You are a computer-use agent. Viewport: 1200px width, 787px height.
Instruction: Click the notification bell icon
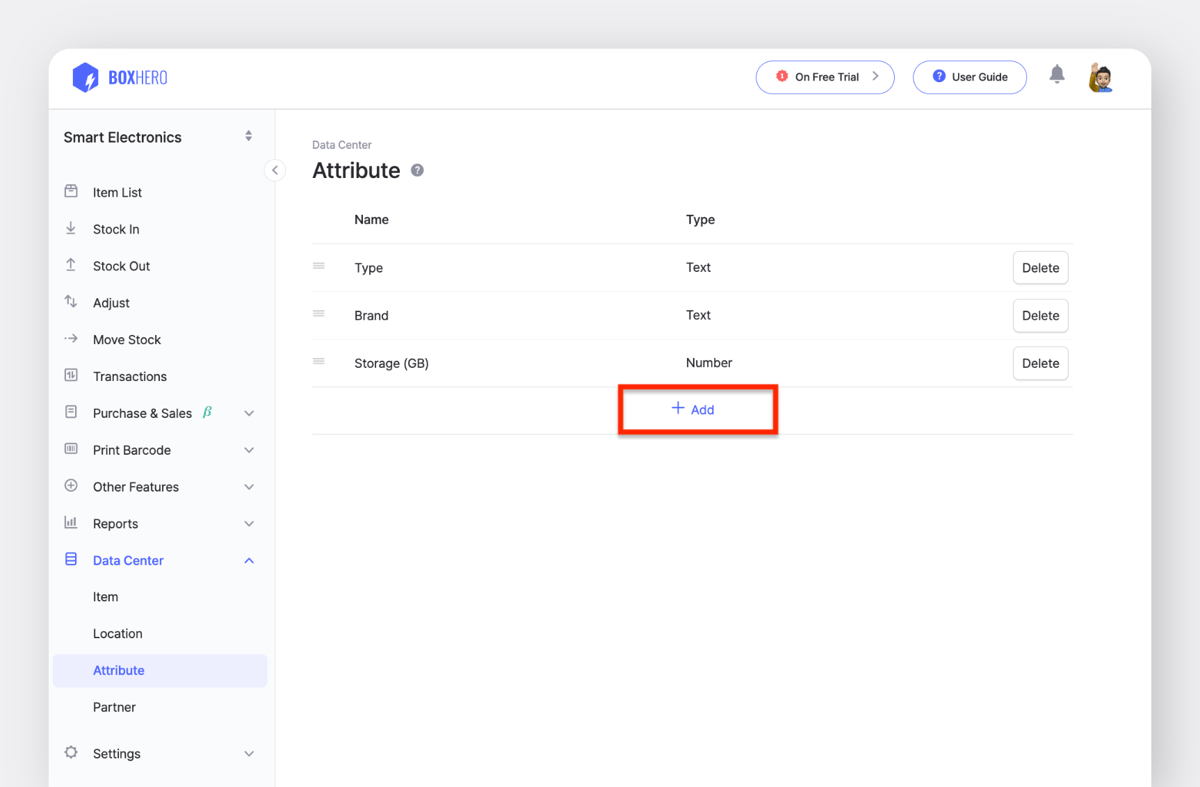pyautogui.click(x=1057, y=74)
